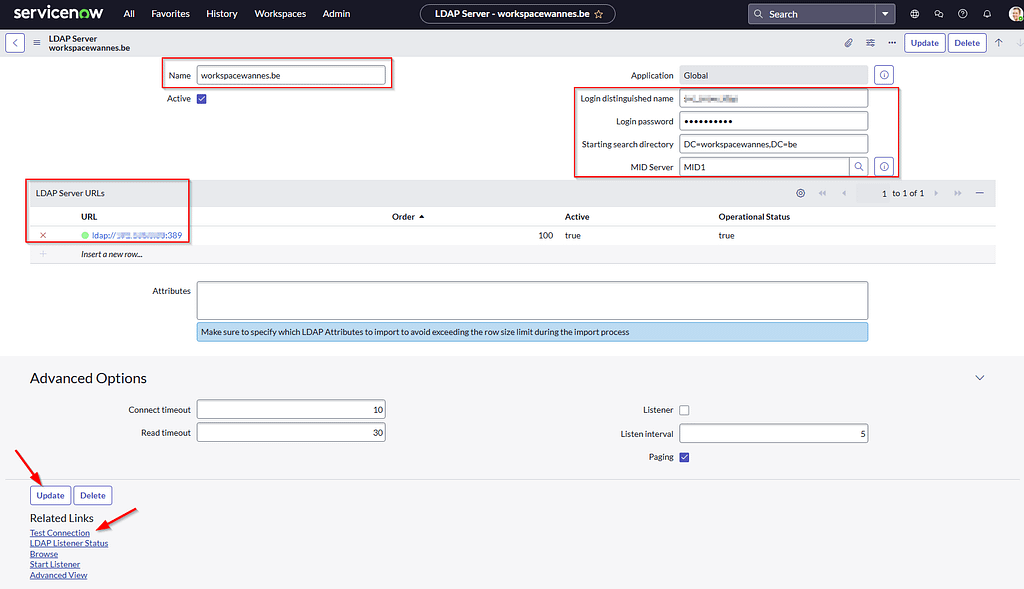Click the Attributes text area
The image size is (1024, 589).
point(532,300)
